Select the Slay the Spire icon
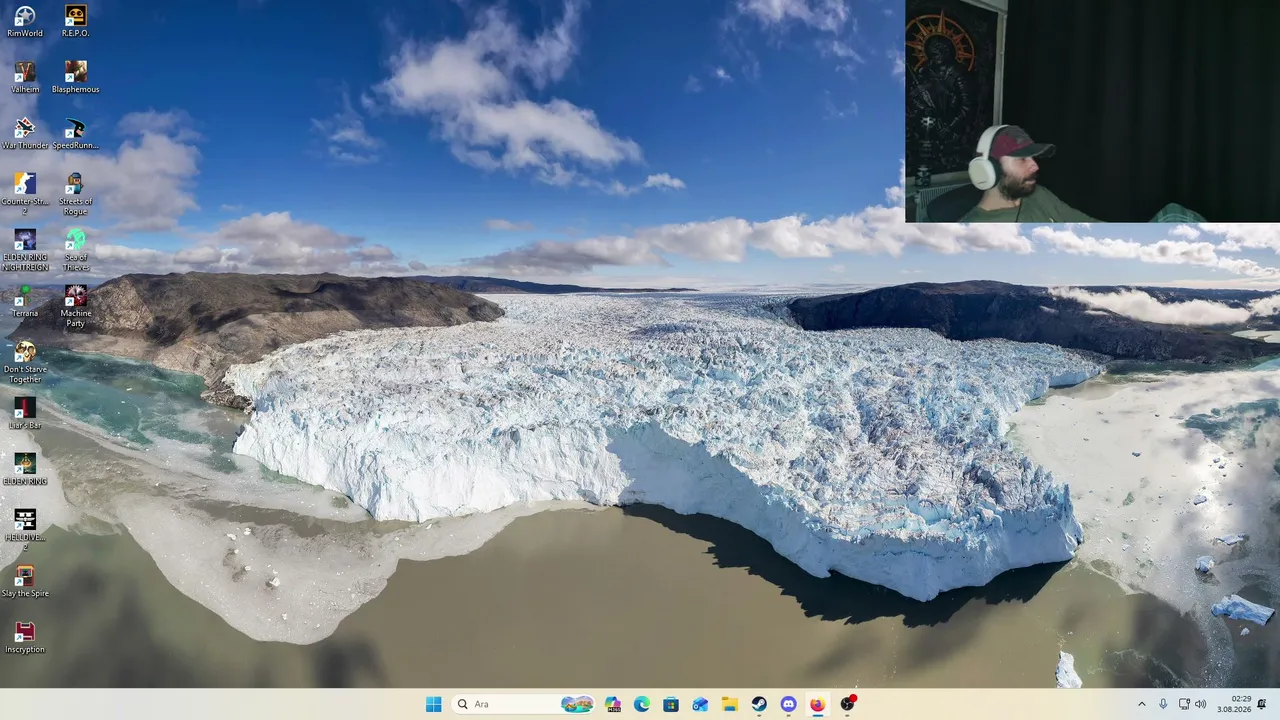Screen dimensions: 1280x720 pyautogui.click(x=25, y=581)
